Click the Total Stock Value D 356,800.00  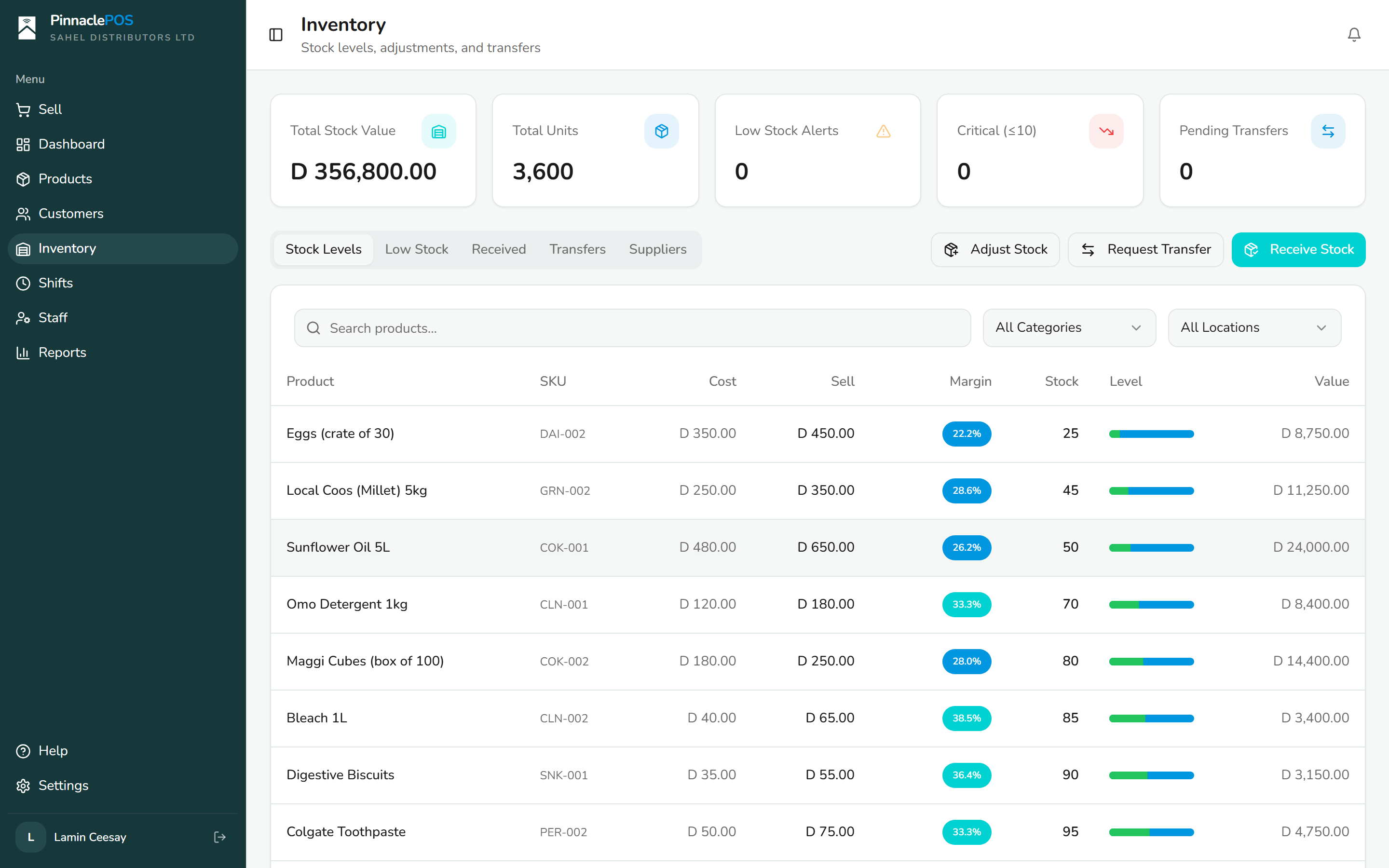coord(363,172)
